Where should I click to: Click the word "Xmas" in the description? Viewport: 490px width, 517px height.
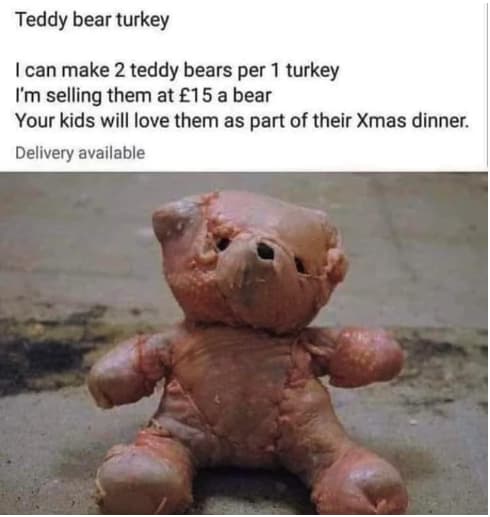pyautogui.click(x=382, y=121)
